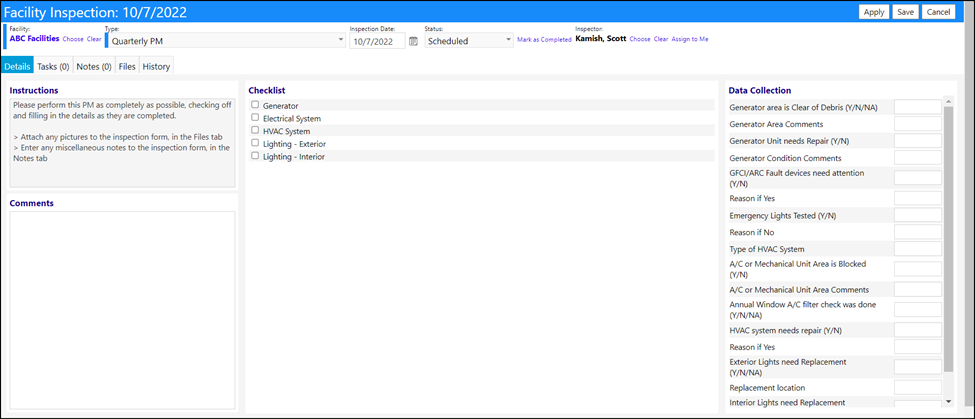Click Annual Window A/C filter check field

click(x=918, y=310)
